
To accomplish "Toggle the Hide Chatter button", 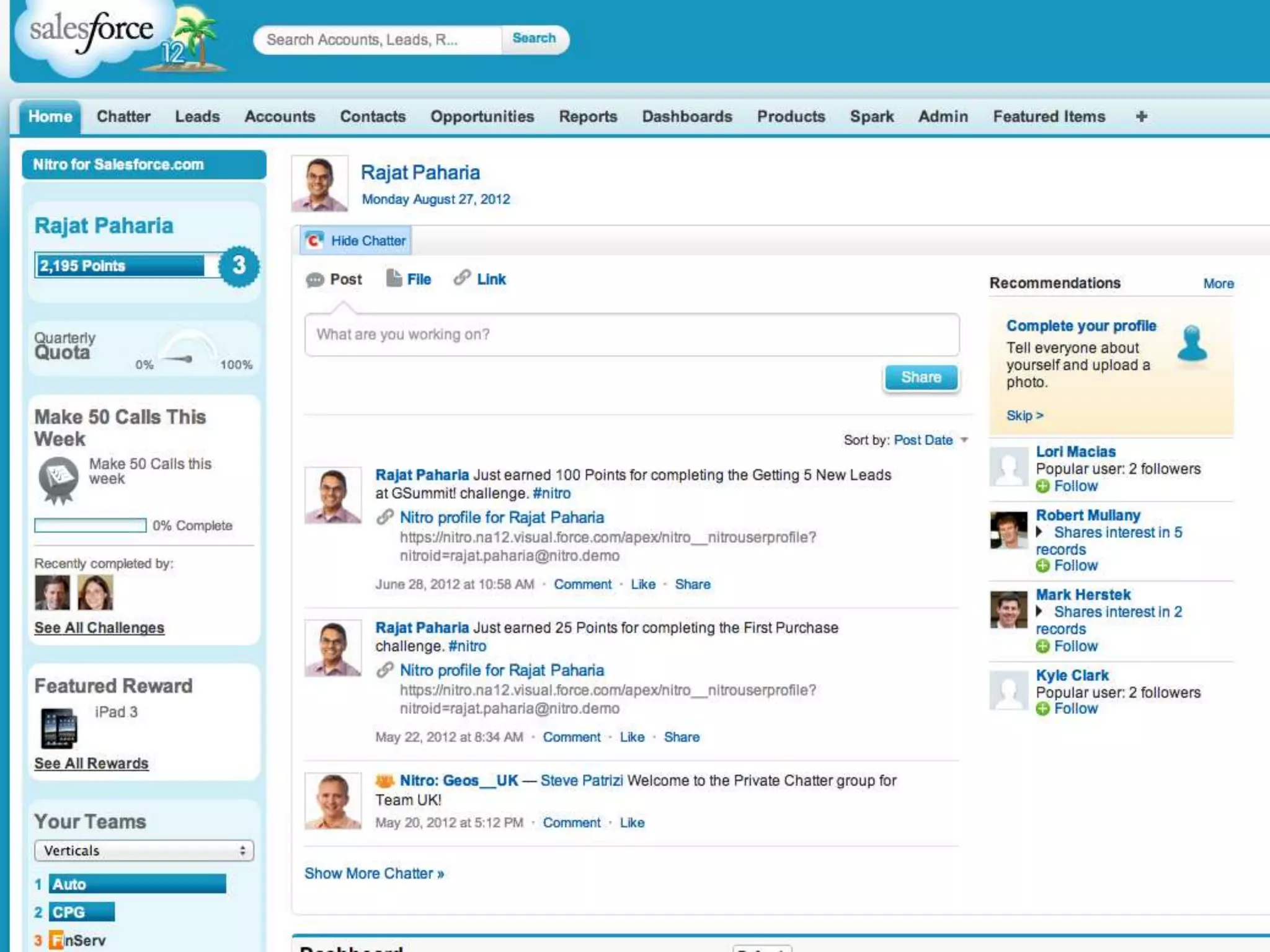I will tap(356, 240).
